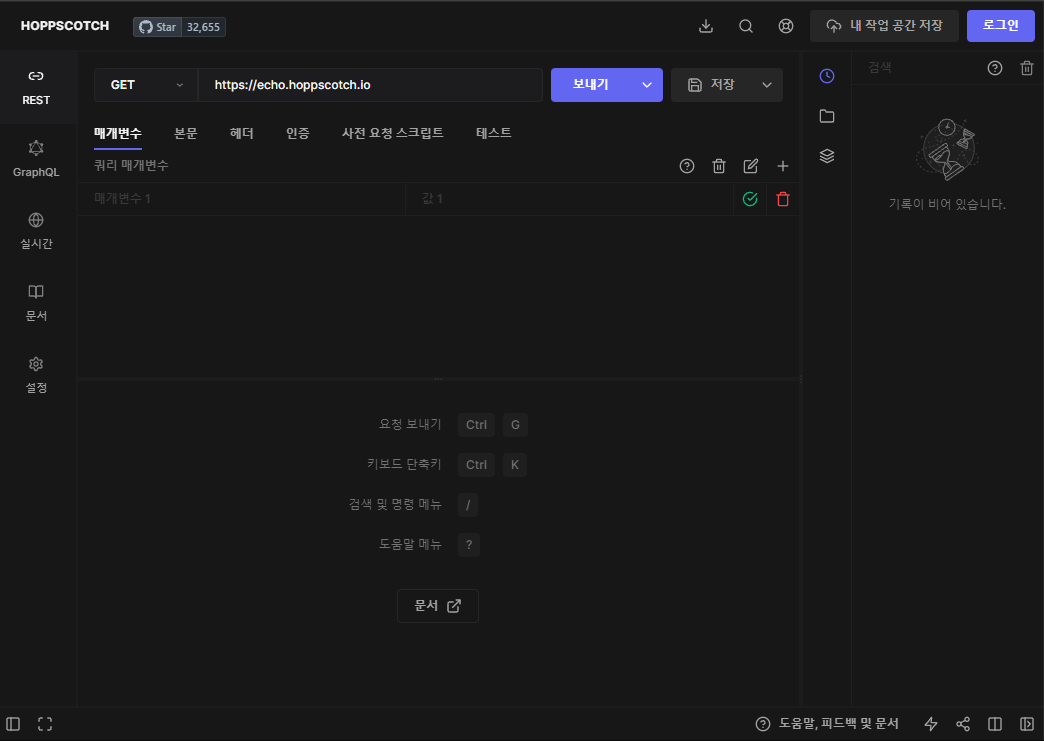Click 기록이 비어 있습니다 message
1044x741 pixels.
click(947, 204)
